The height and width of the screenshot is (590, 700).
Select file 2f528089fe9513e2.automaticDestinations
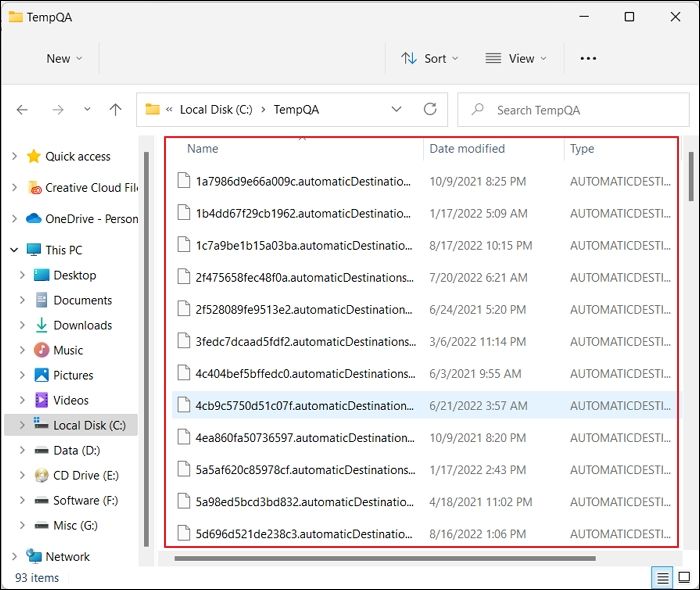(304, 310)
